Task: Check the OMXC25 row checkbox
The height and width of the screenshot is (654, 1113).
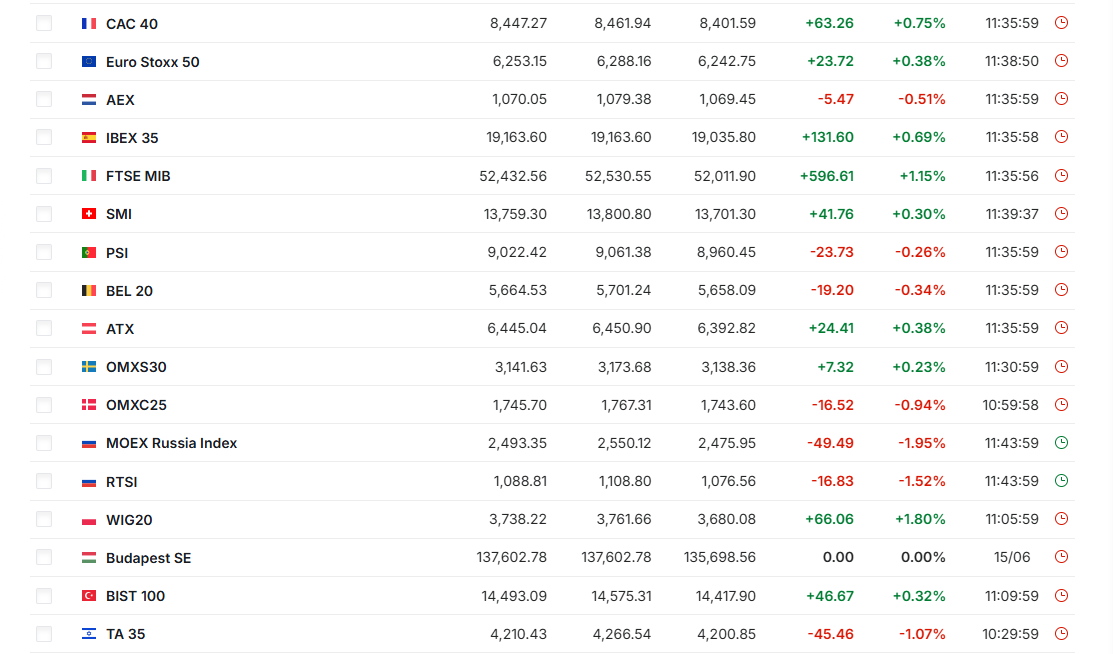Action: coord(44,405)
